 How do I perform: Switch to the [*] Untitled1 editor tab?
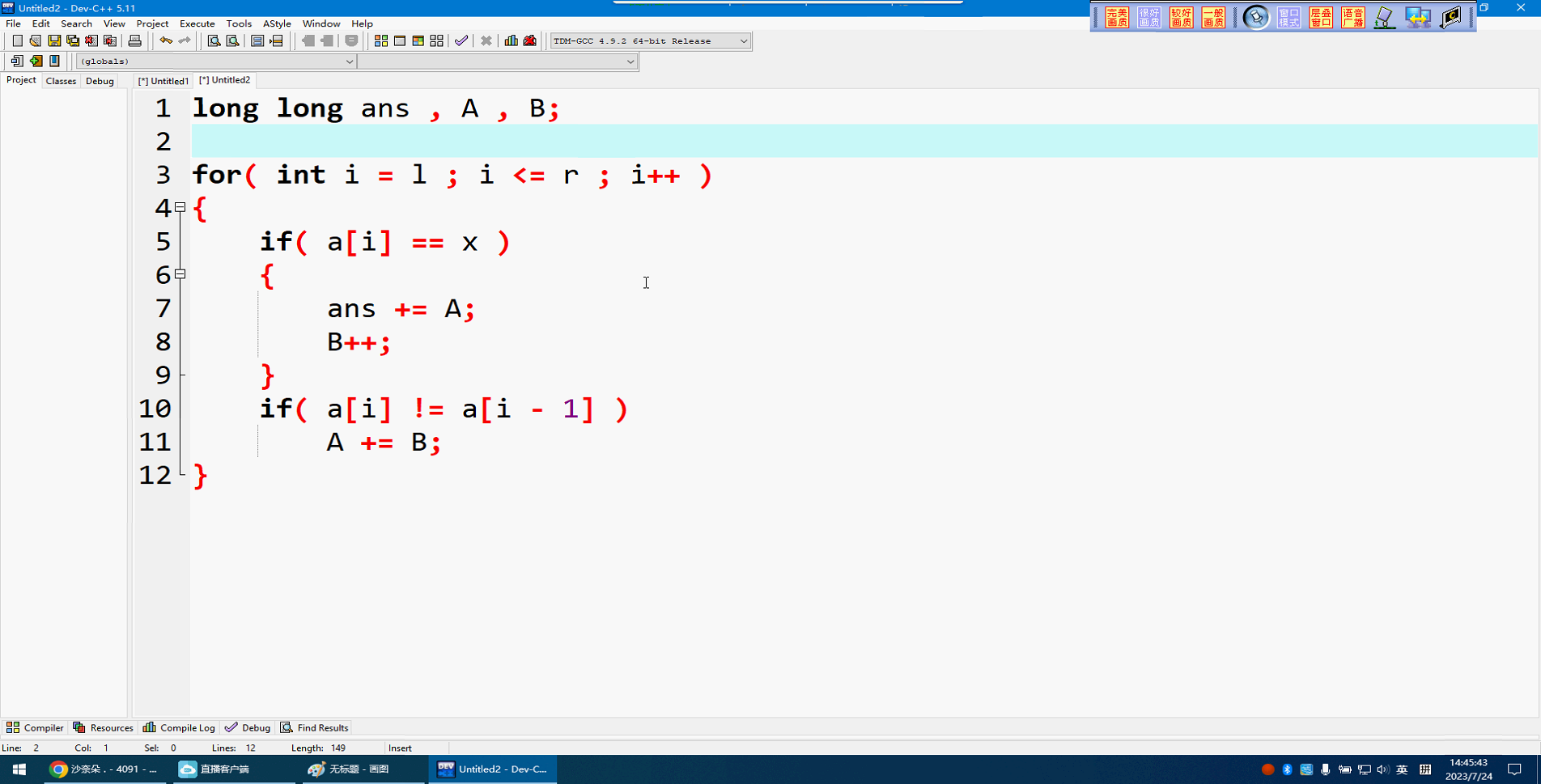[x=163, y=81]
